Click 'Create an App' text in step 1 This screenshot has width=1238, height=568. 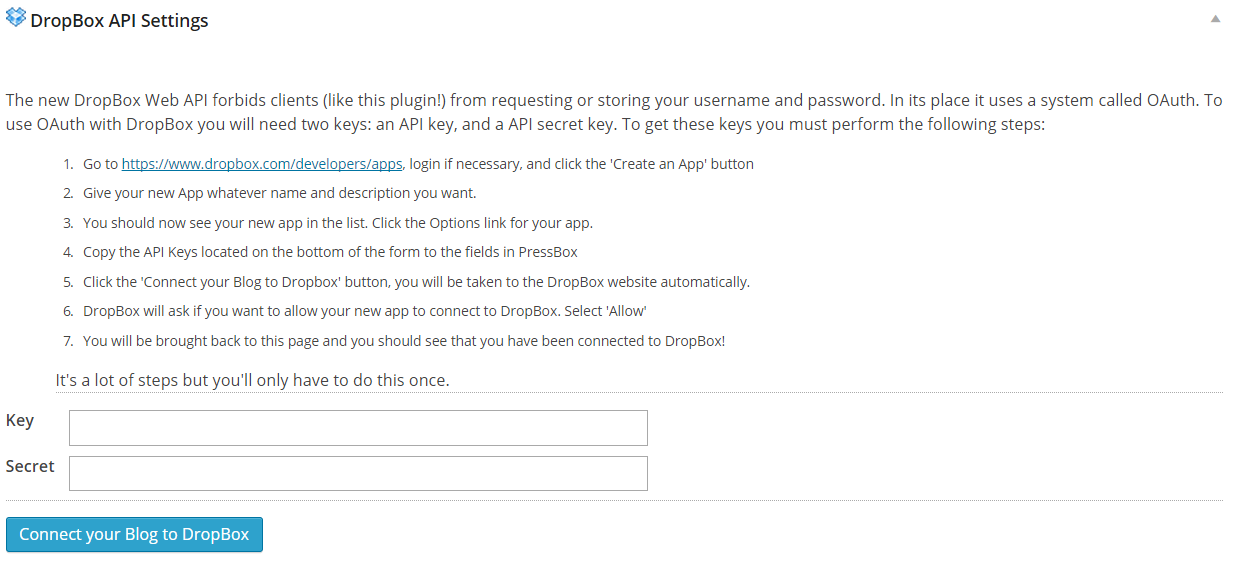[x=658, y=164]
